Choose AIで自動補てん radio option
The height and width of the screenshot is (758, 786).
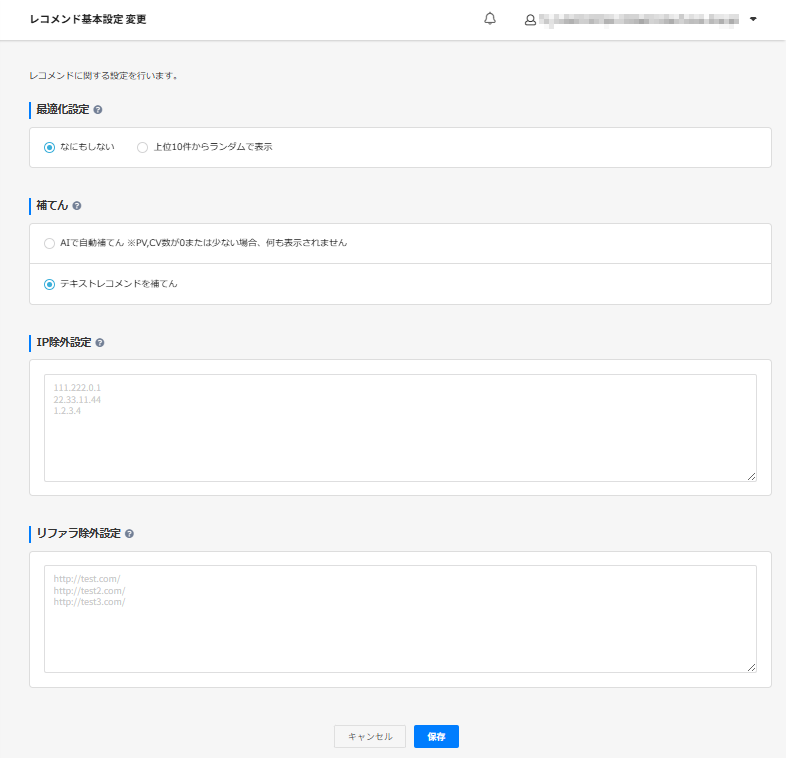coord(49,244)
